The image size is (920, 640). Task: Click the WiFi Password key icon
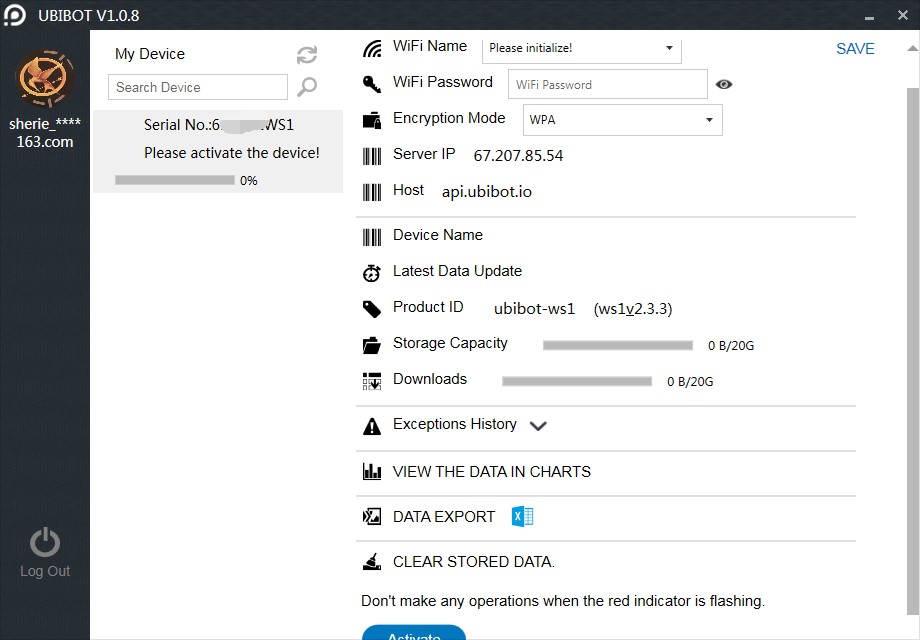click(x=371, y=84)
